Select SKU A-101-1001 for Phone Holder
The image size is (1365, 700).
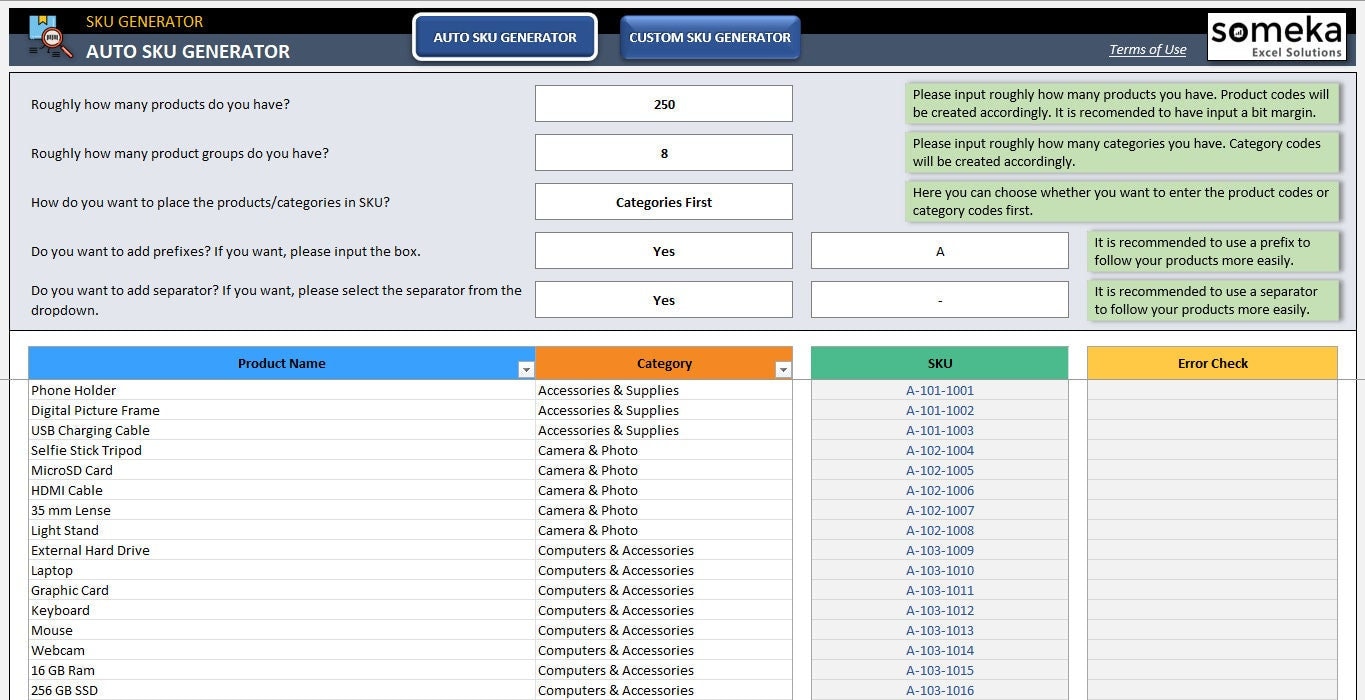coord(939,390)
